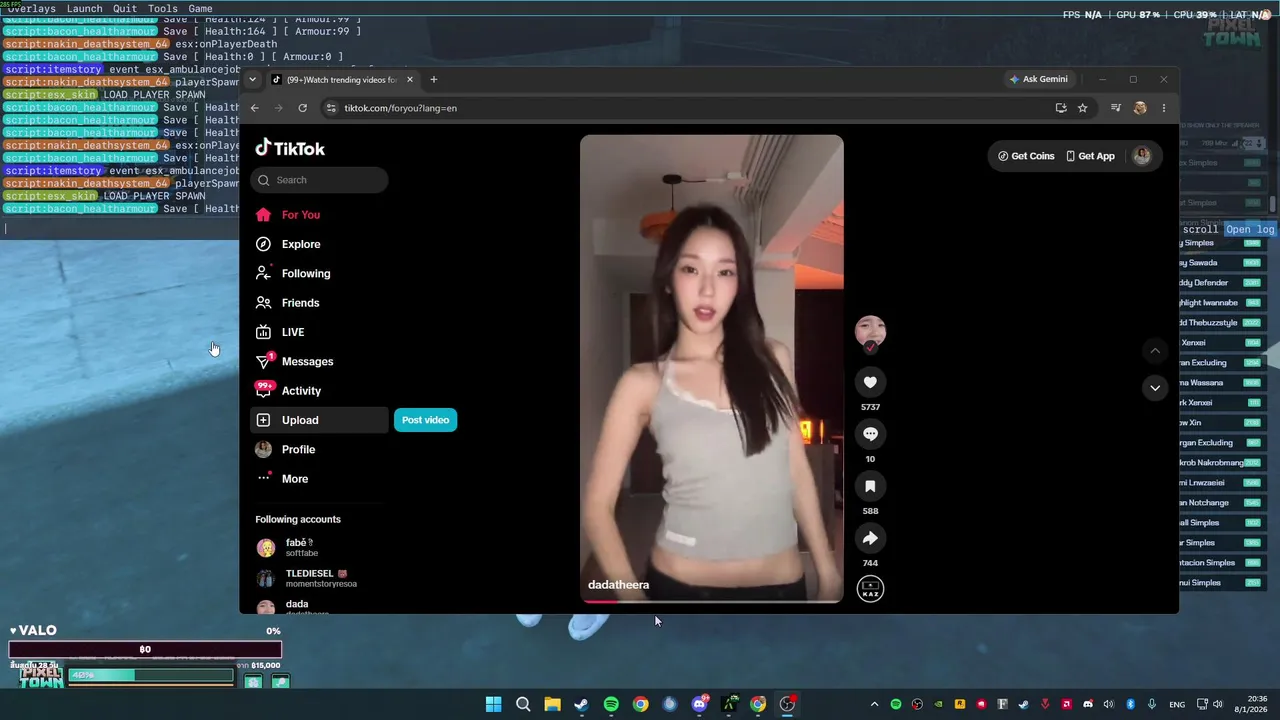Open OBS Studio from the taskbar

787,704
